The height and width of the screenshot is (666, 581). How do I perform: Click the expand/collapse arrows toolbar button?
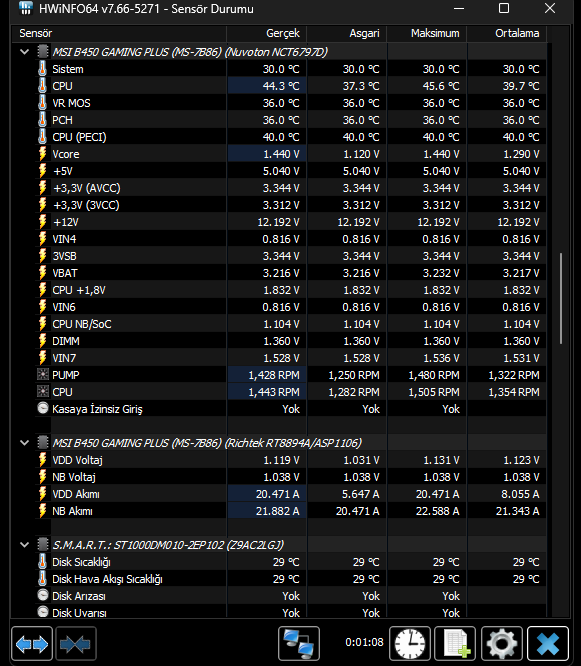(x=32, y=643)
